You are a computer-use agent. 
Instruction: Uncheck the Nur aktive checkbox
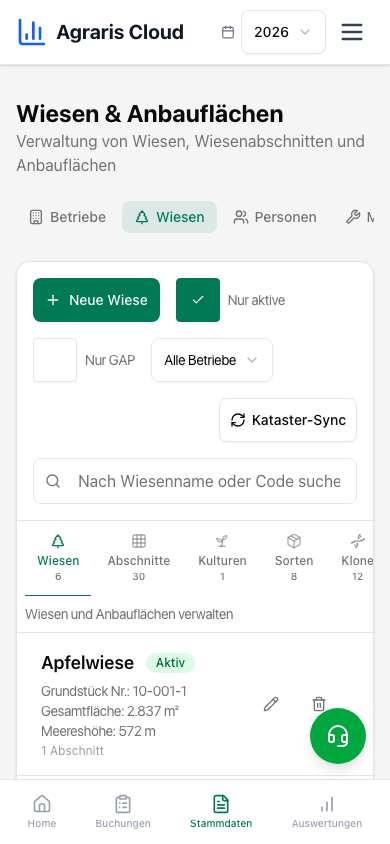click(x=198, y=300)
